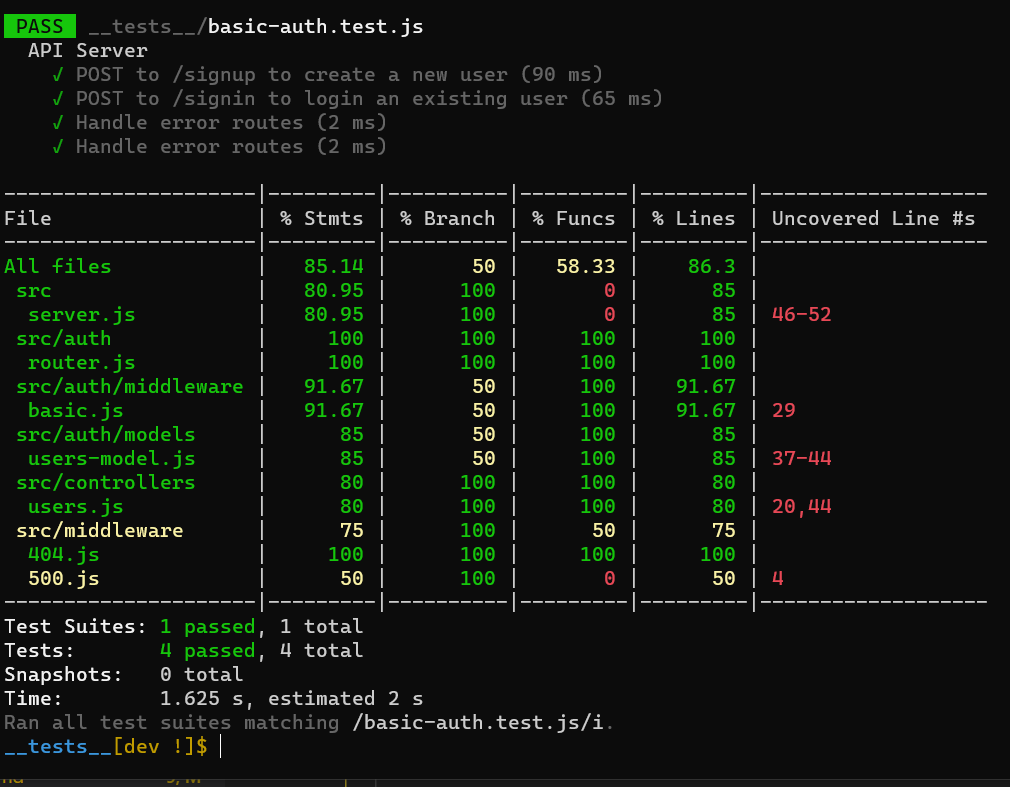The image size is (1010, 787).
Task: Select the basic.js row label
Action: [75, 410]
